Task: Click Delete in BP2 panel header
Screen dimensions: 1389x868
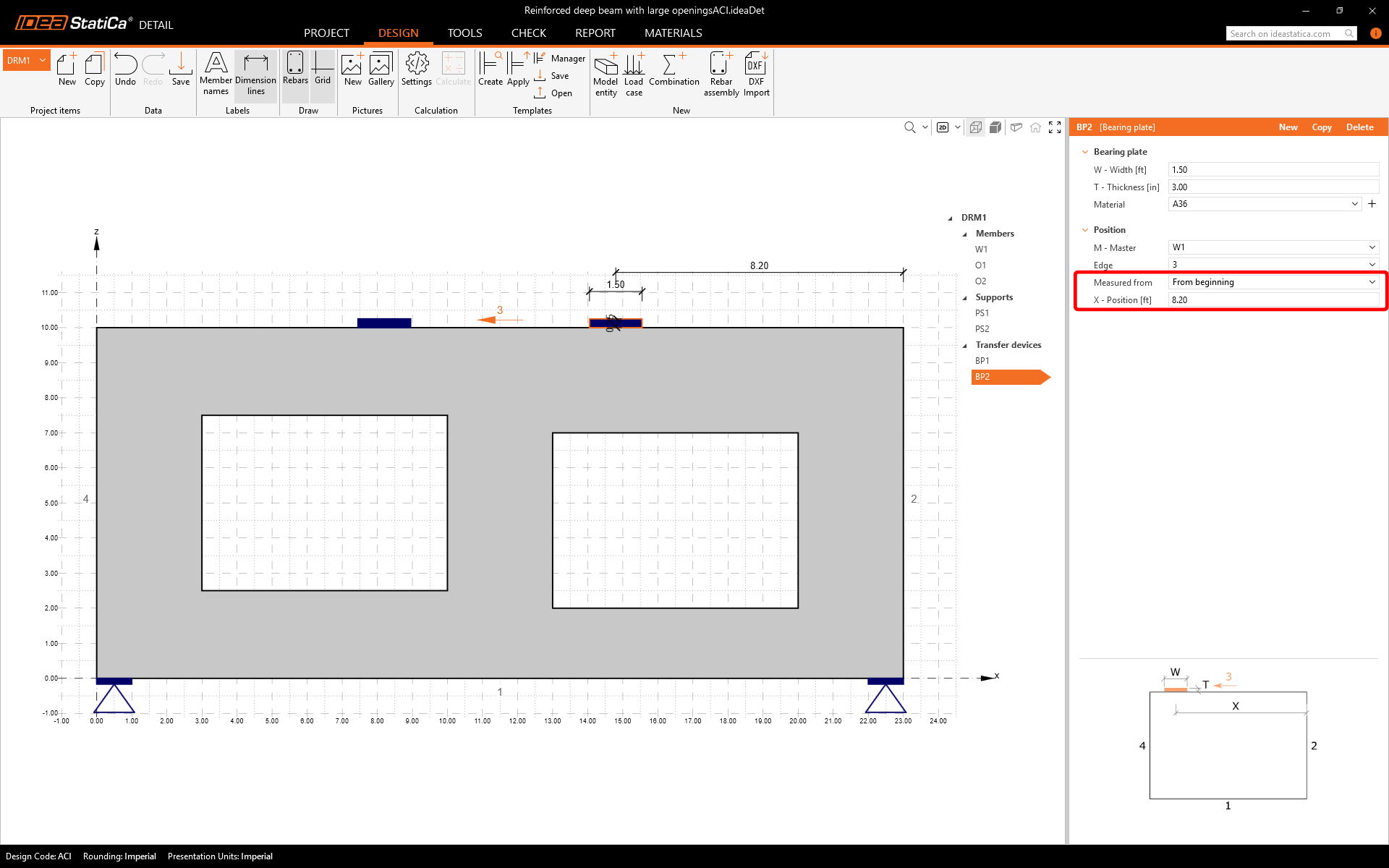Action: (x=1359, y=127)
